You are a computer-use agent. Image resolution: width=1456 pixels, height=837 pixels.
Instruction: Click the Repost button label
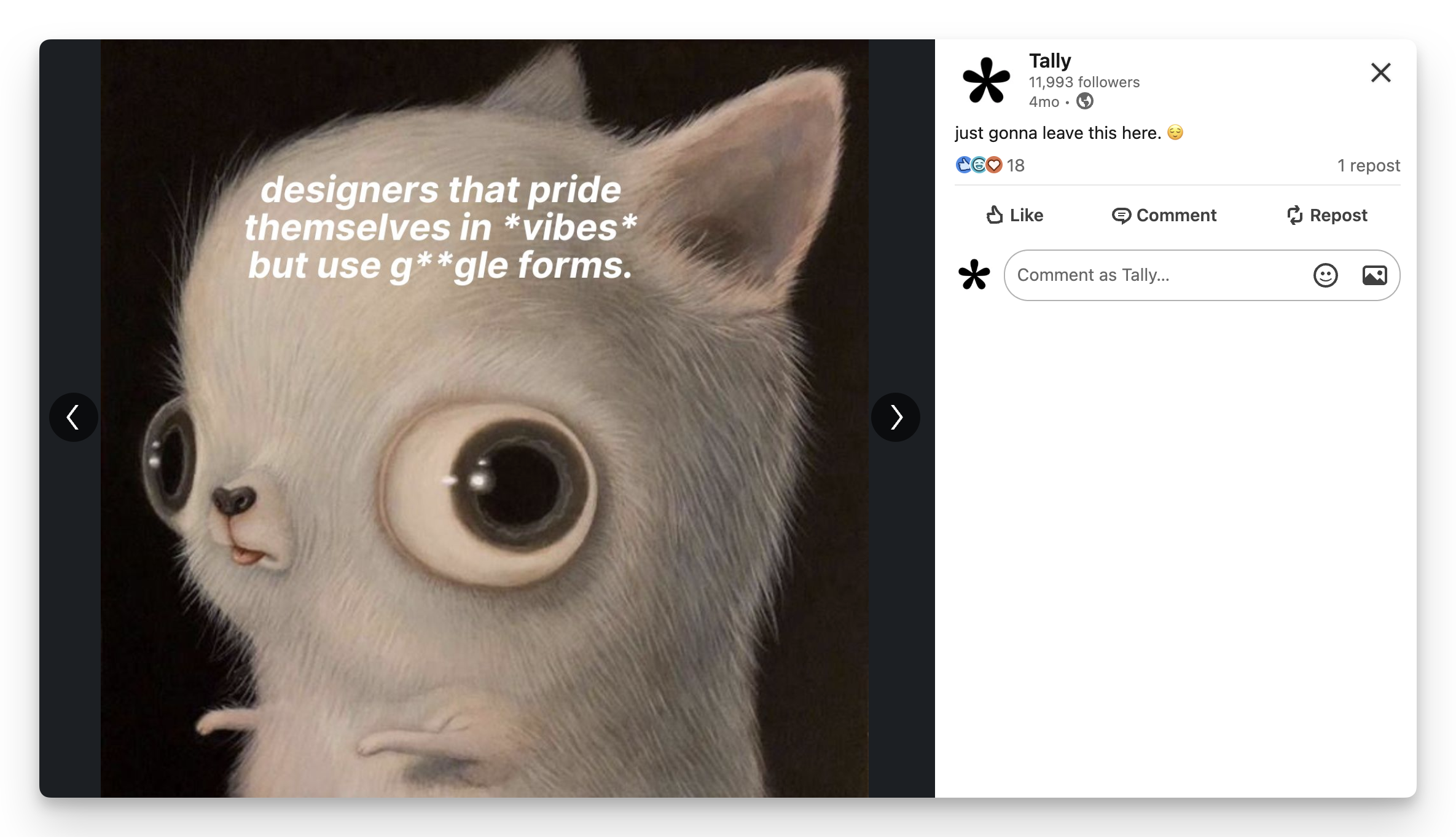(1338, 215)
